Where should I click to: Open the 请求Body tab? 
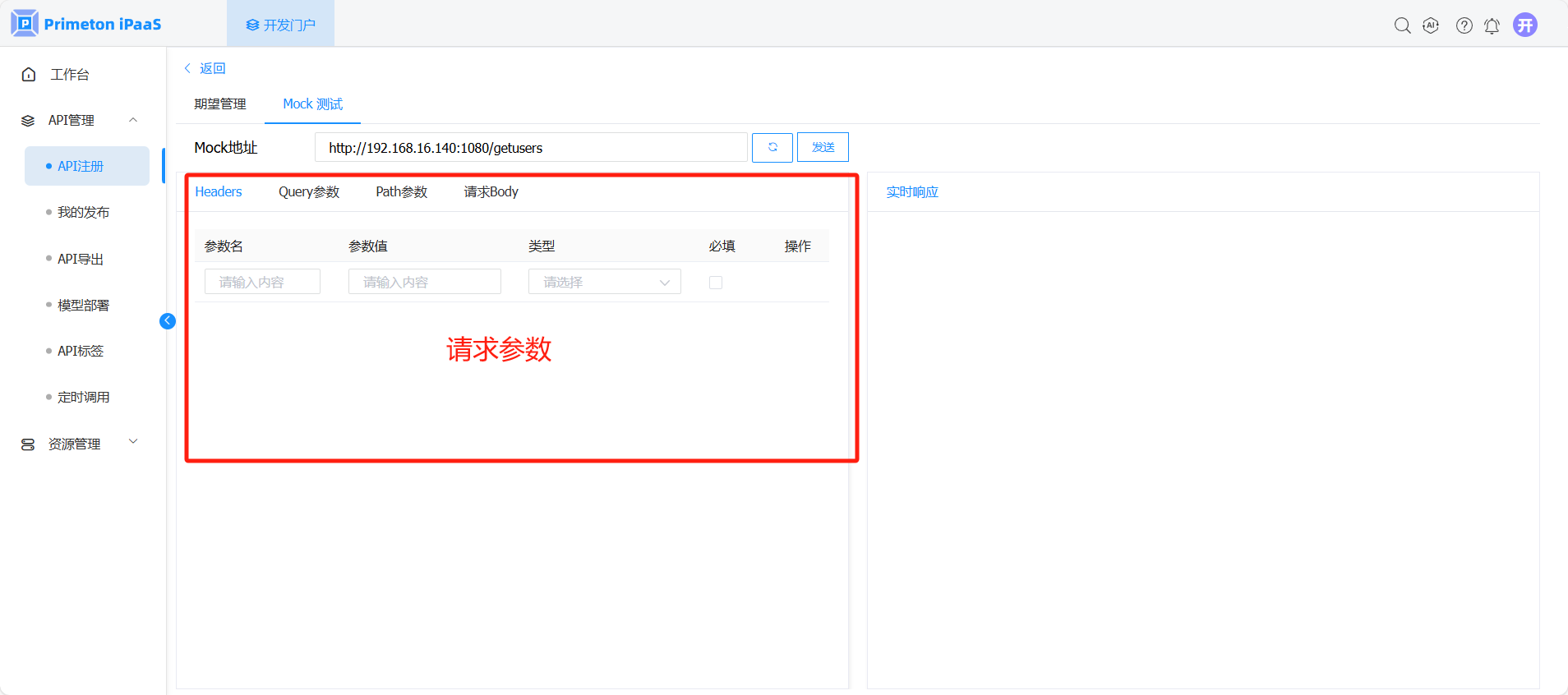(x=491, y=192)
